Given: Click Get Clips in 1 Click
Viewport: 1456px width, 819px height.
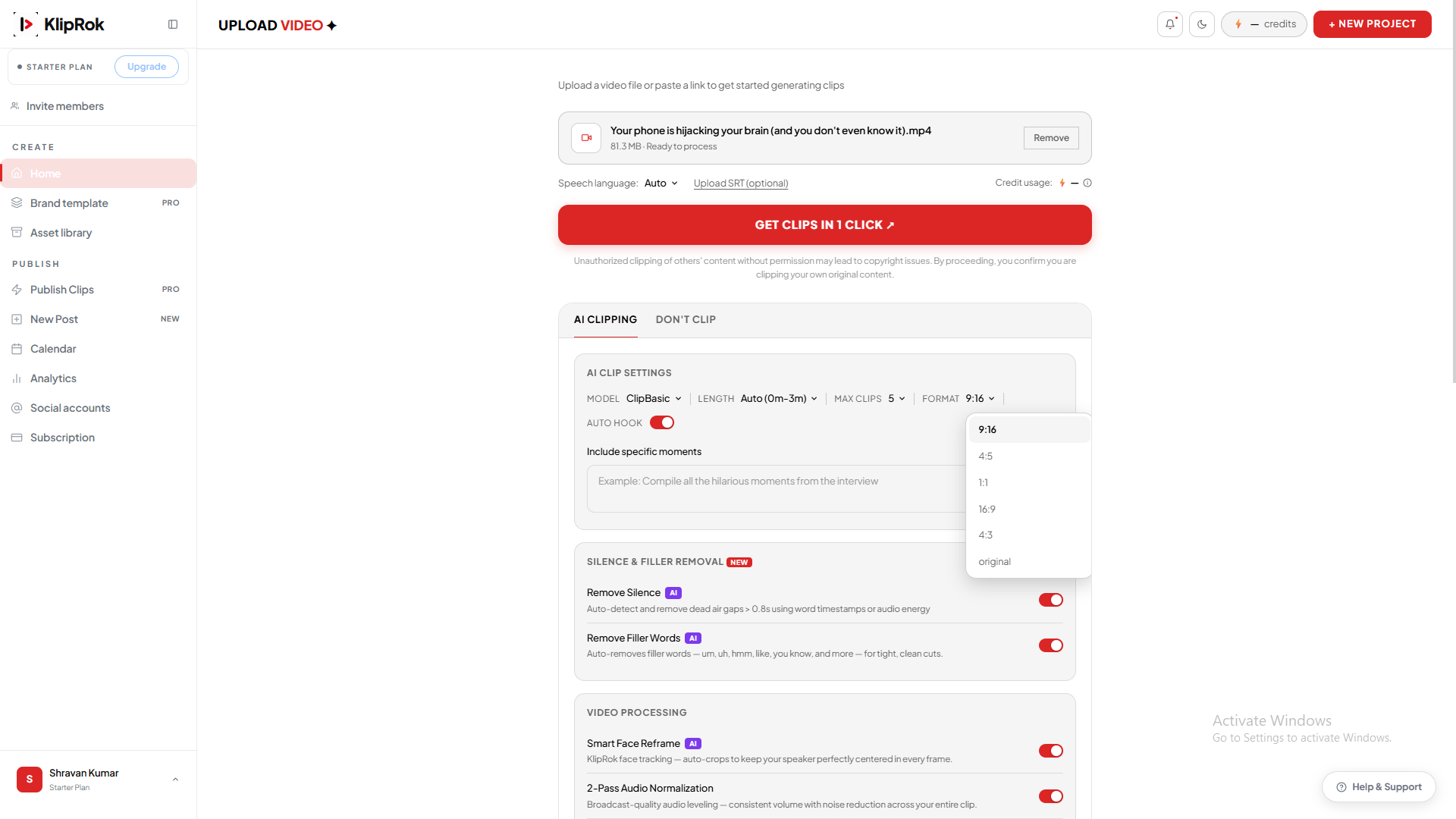Looking at the screenshot, I should coord(824,225).
